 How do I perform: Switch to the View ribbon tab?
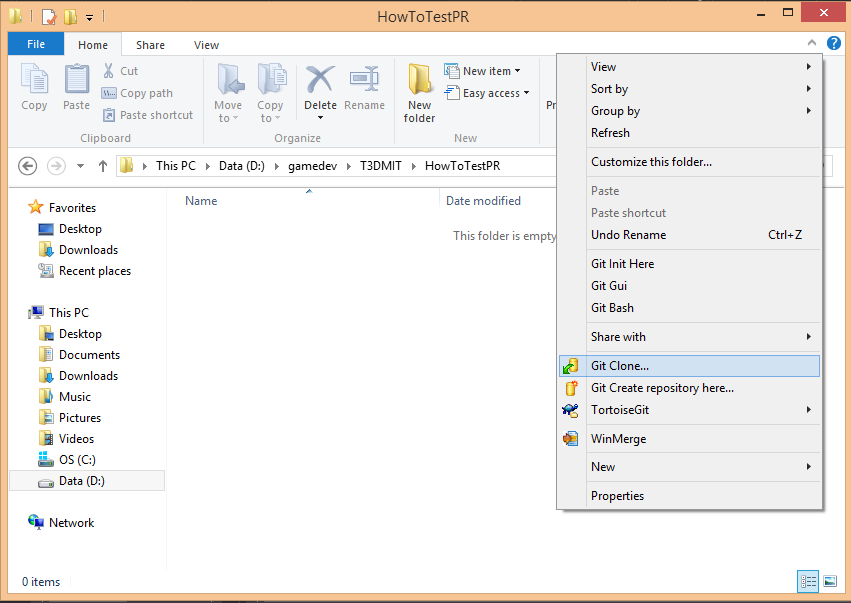coord(206,45)
